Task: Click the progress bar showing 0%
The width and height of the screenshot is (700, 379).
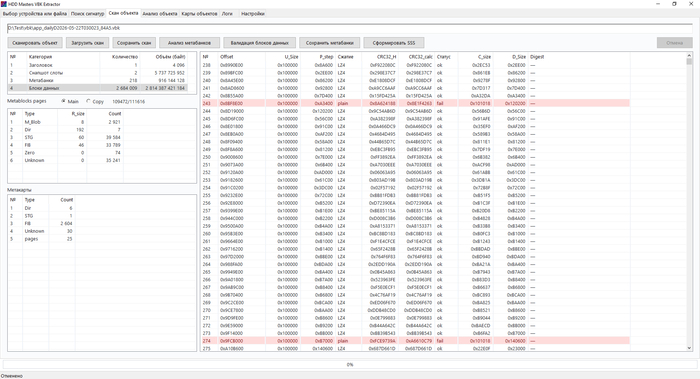Action: tap(350, 365)
